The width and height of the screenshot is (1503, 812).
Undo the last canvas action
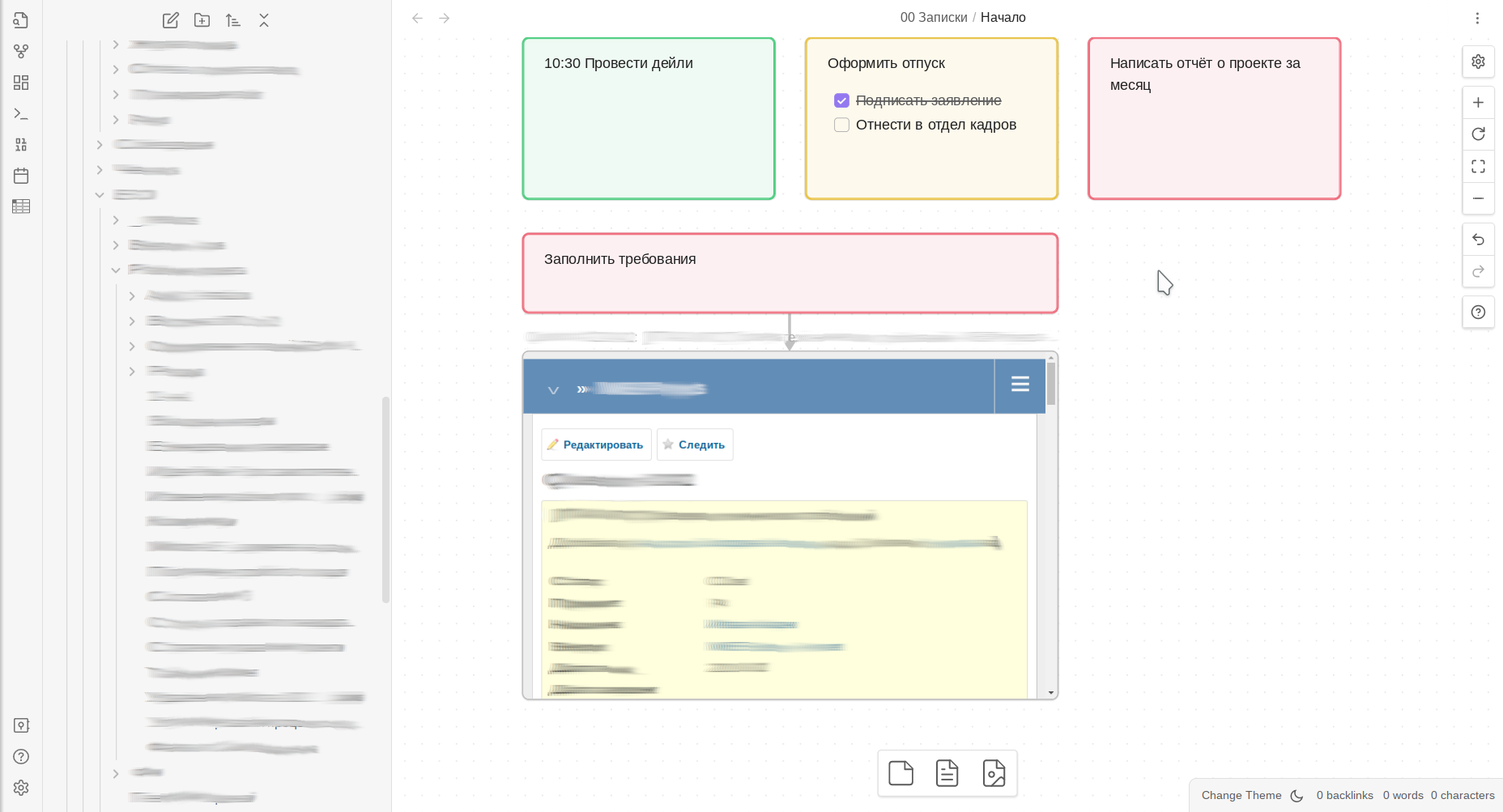coord(1478,240)
